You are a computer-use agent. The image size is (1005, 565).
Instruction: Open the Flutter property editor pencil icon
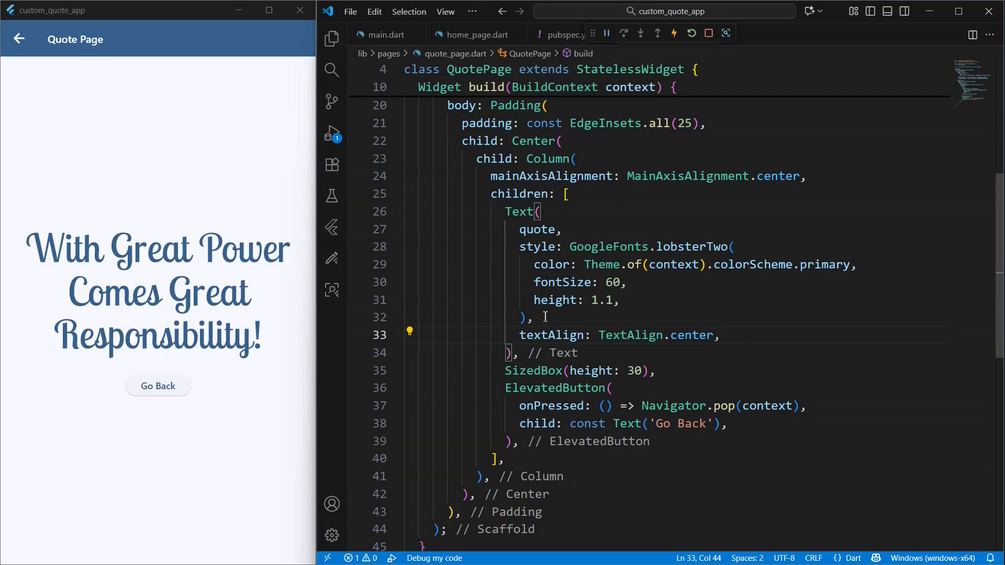(331, 258)
